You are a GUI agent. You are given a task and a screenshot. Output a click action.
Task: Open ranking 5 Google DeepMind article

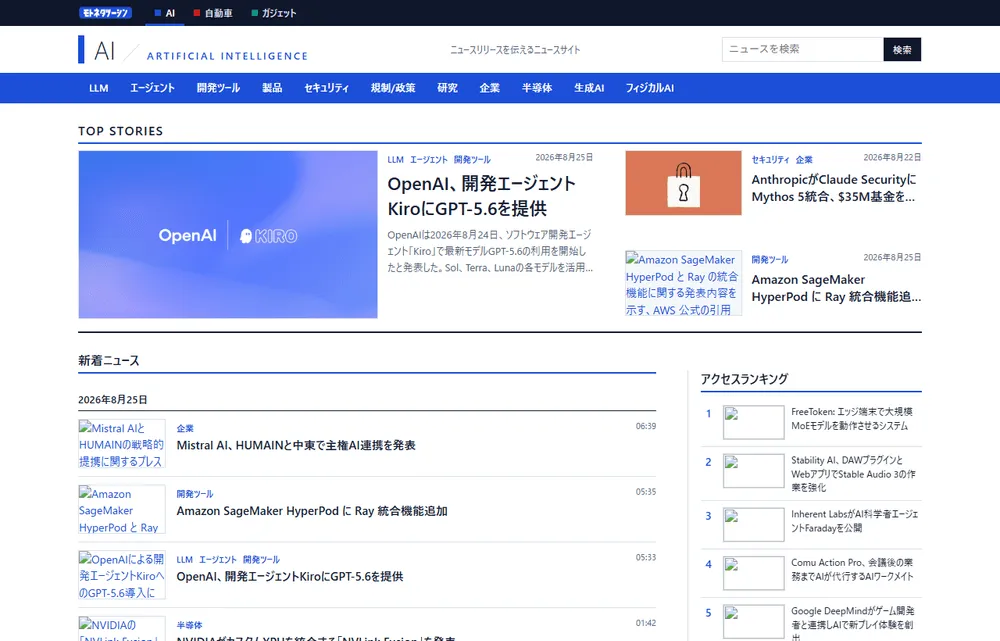(853, 623)
